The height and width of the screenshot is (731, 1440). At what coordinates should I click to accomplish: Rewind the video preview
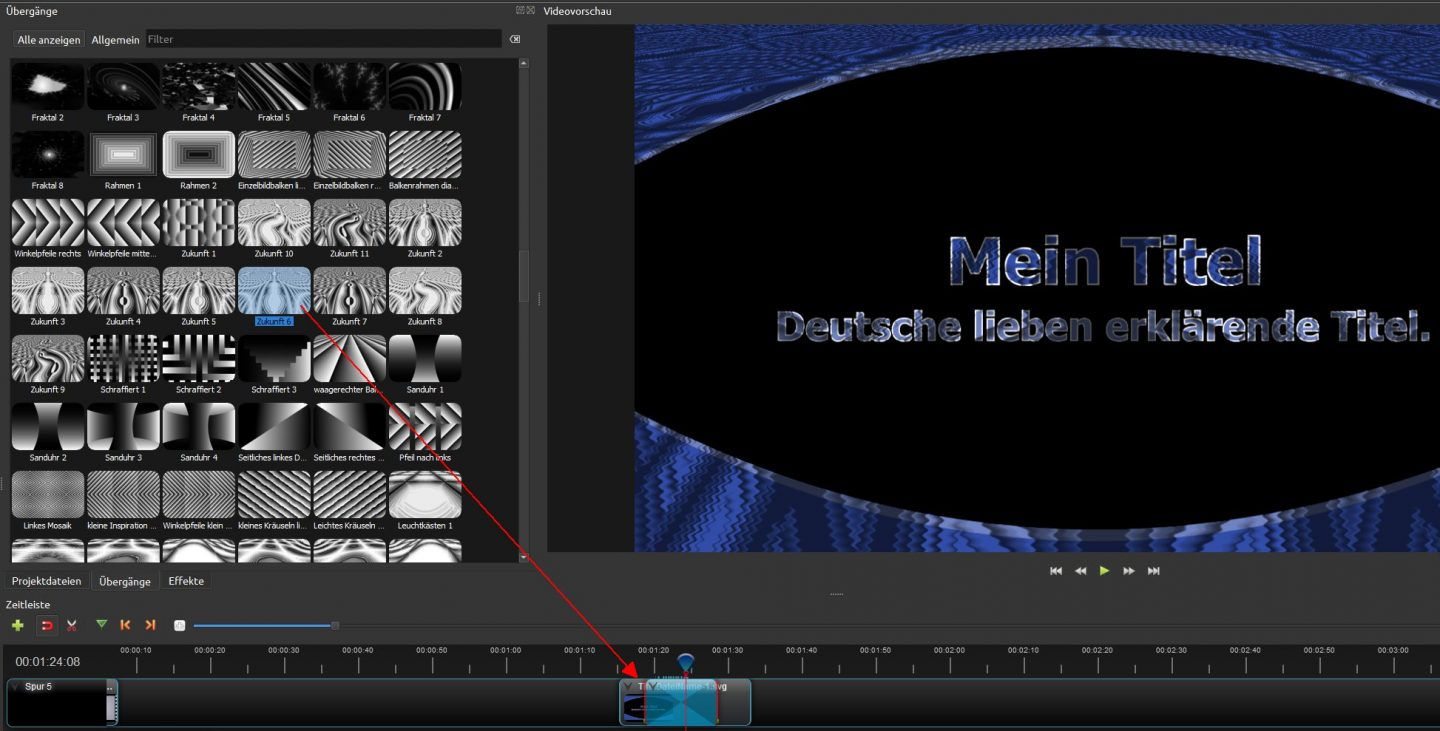click(1080, 571)
